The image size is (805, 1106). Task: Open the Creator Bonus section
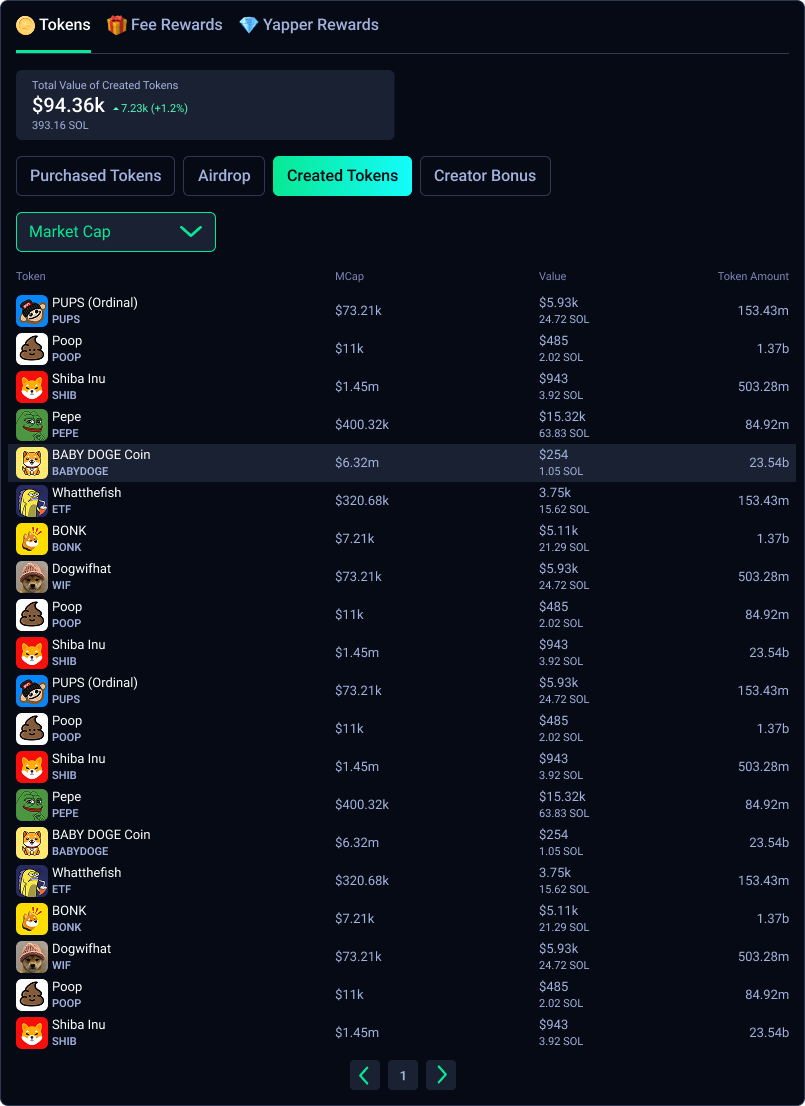pos(485,176)
